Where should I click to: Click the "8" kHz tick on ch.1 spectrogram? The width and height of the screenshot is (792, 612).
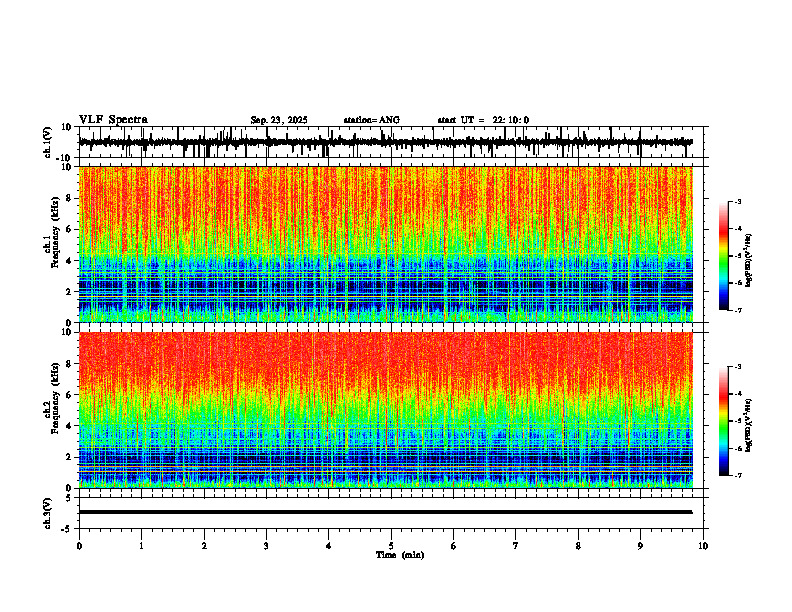(69, 198)
